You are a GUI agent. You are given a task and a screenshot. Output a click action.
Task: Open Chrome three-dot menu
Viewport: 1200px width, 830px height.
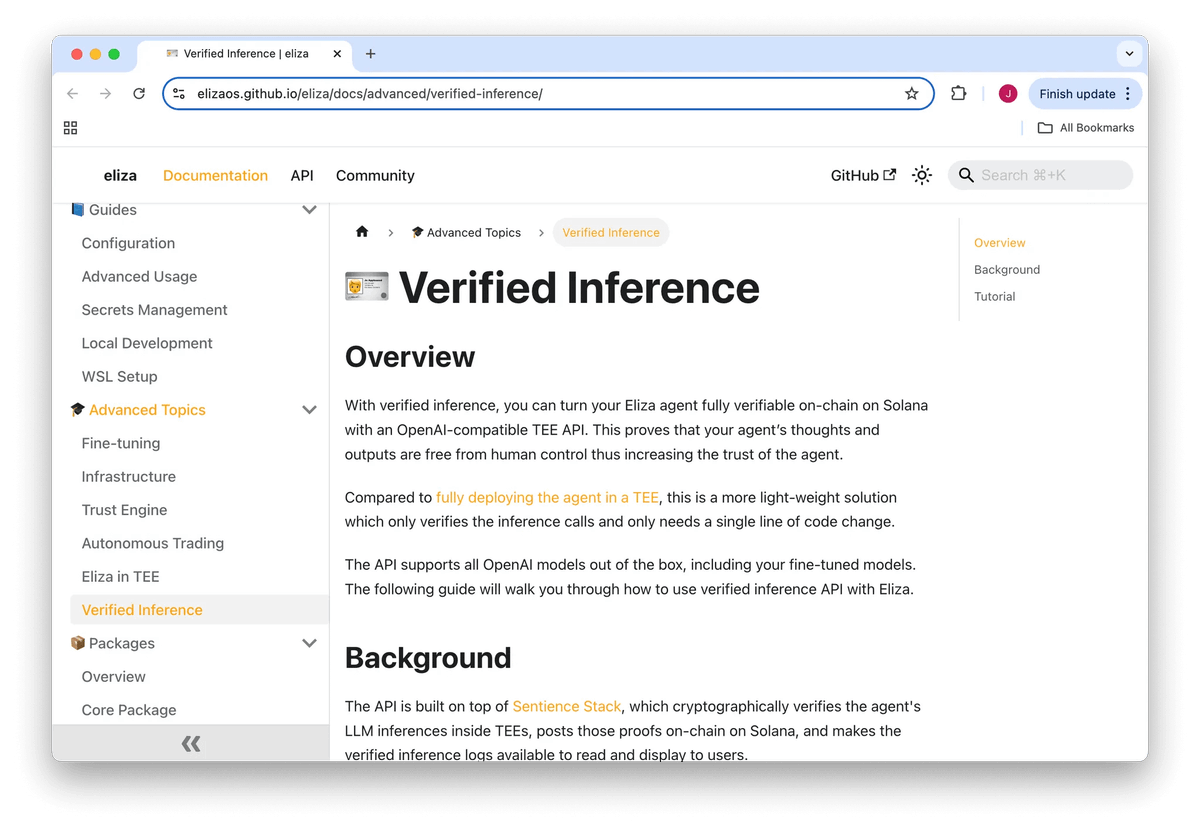point(1128,94)
